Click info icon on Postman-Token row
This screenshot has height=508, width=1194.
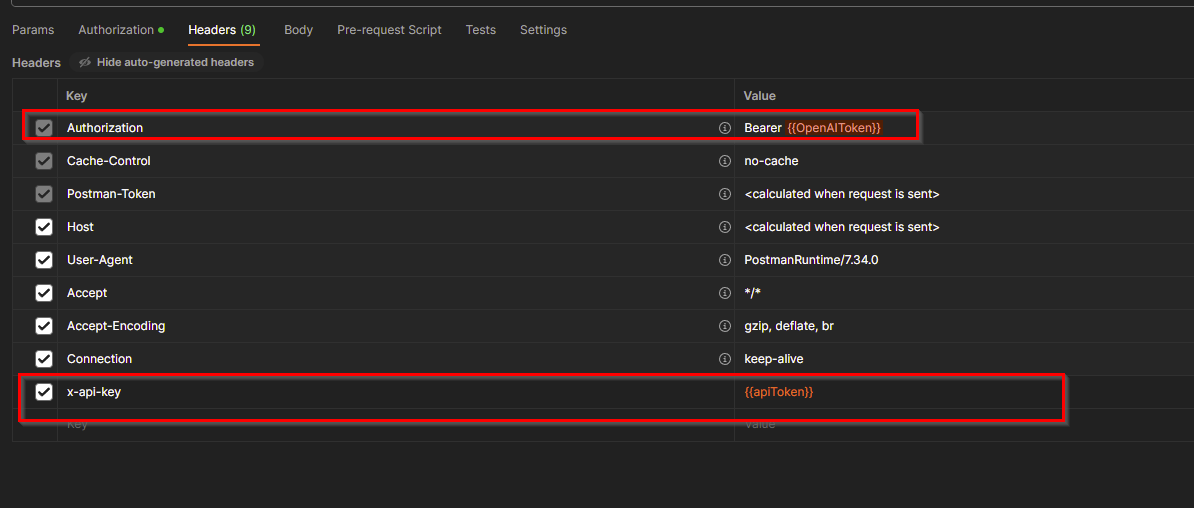coord(724,194)
